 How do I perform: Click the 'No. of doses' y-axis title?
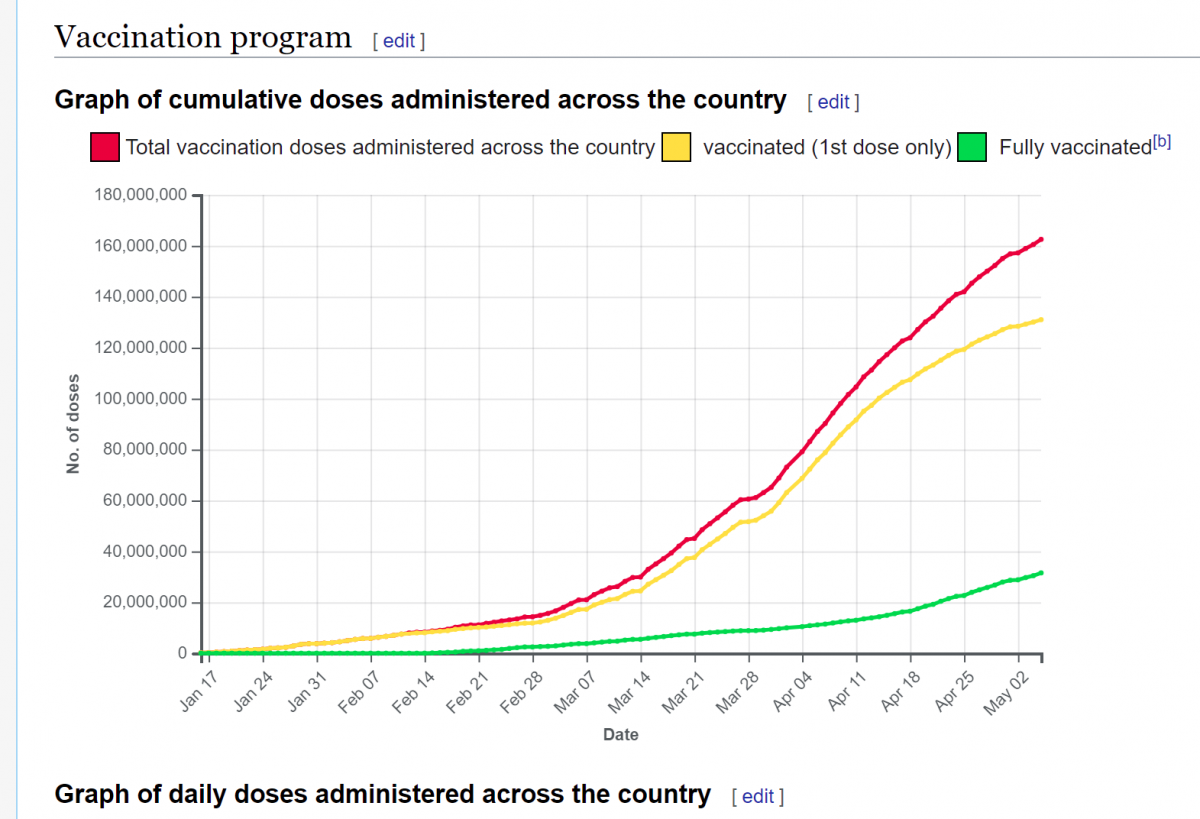tap(73, 424)
